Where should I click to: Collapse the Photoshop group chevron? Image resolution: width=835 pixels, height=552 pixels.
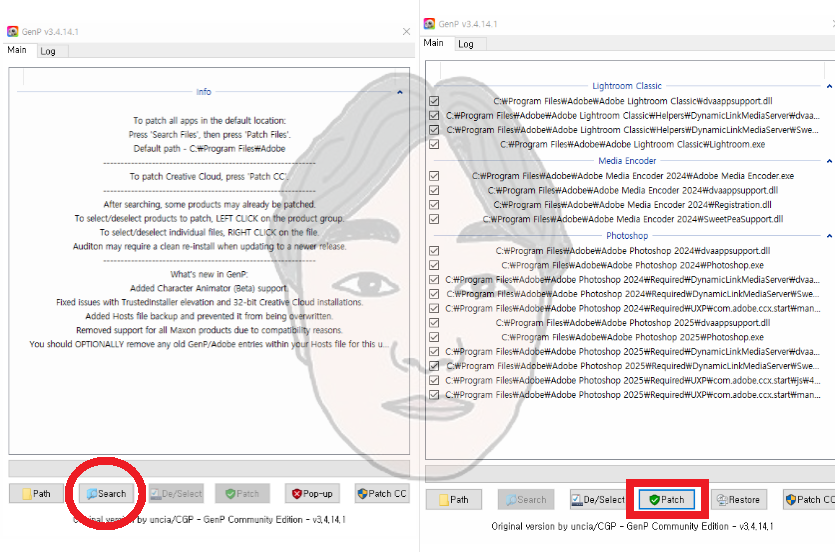[x=829, y=236]
